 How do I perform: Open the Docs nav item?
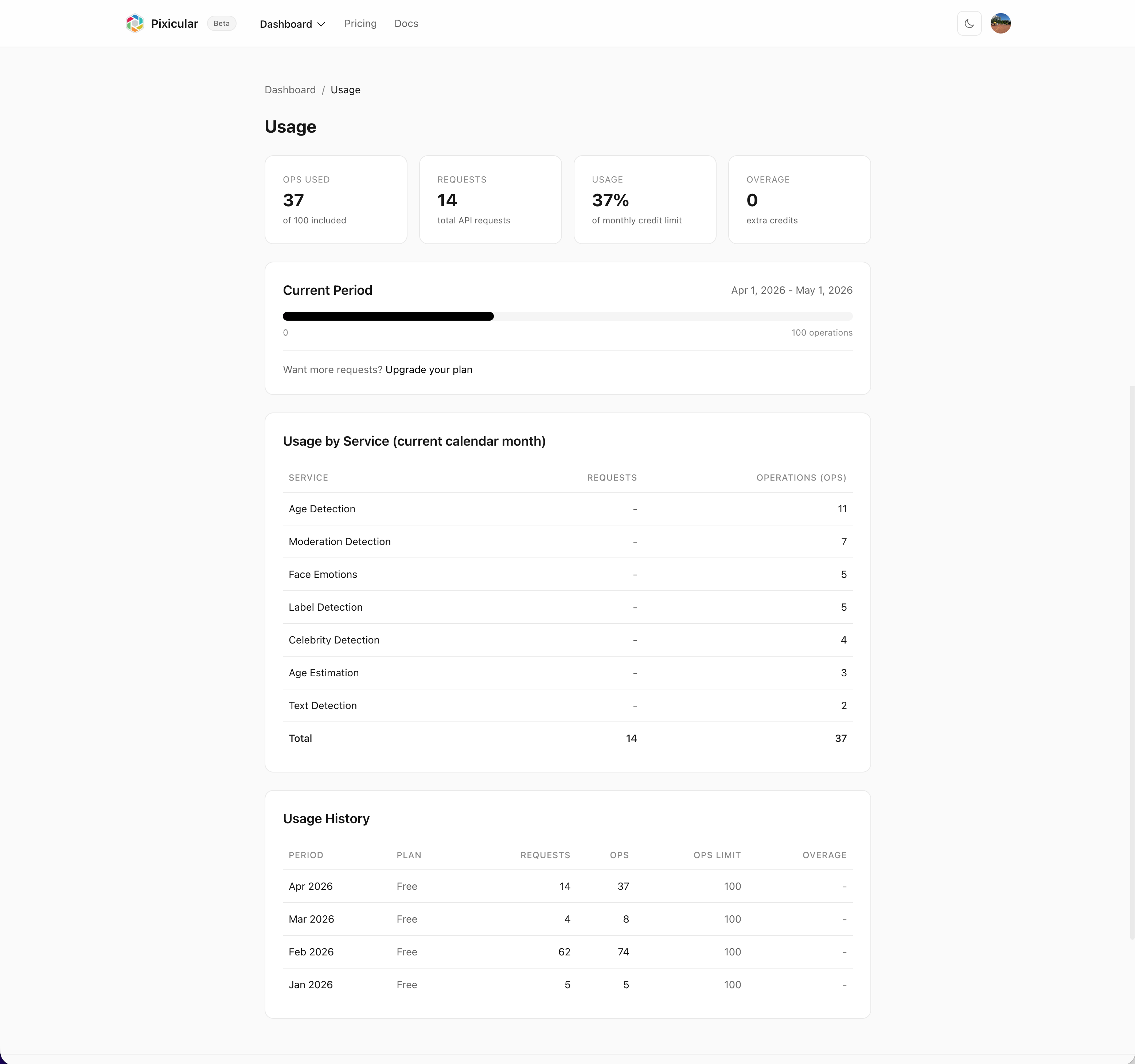tap(406, 23)
